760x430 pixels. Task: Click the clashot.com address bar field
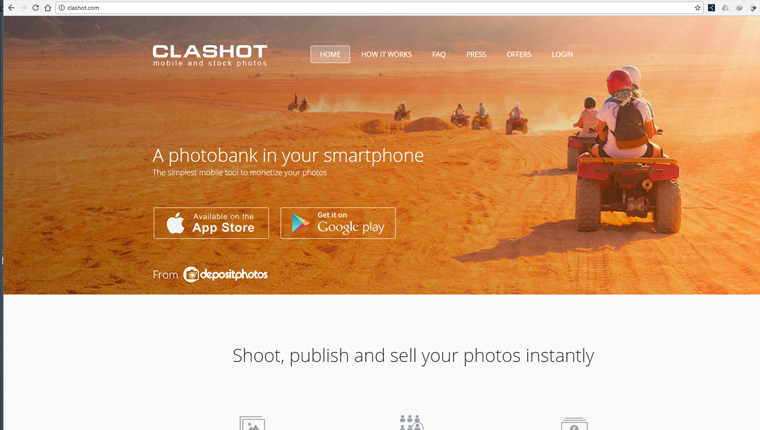pos(378,8)
